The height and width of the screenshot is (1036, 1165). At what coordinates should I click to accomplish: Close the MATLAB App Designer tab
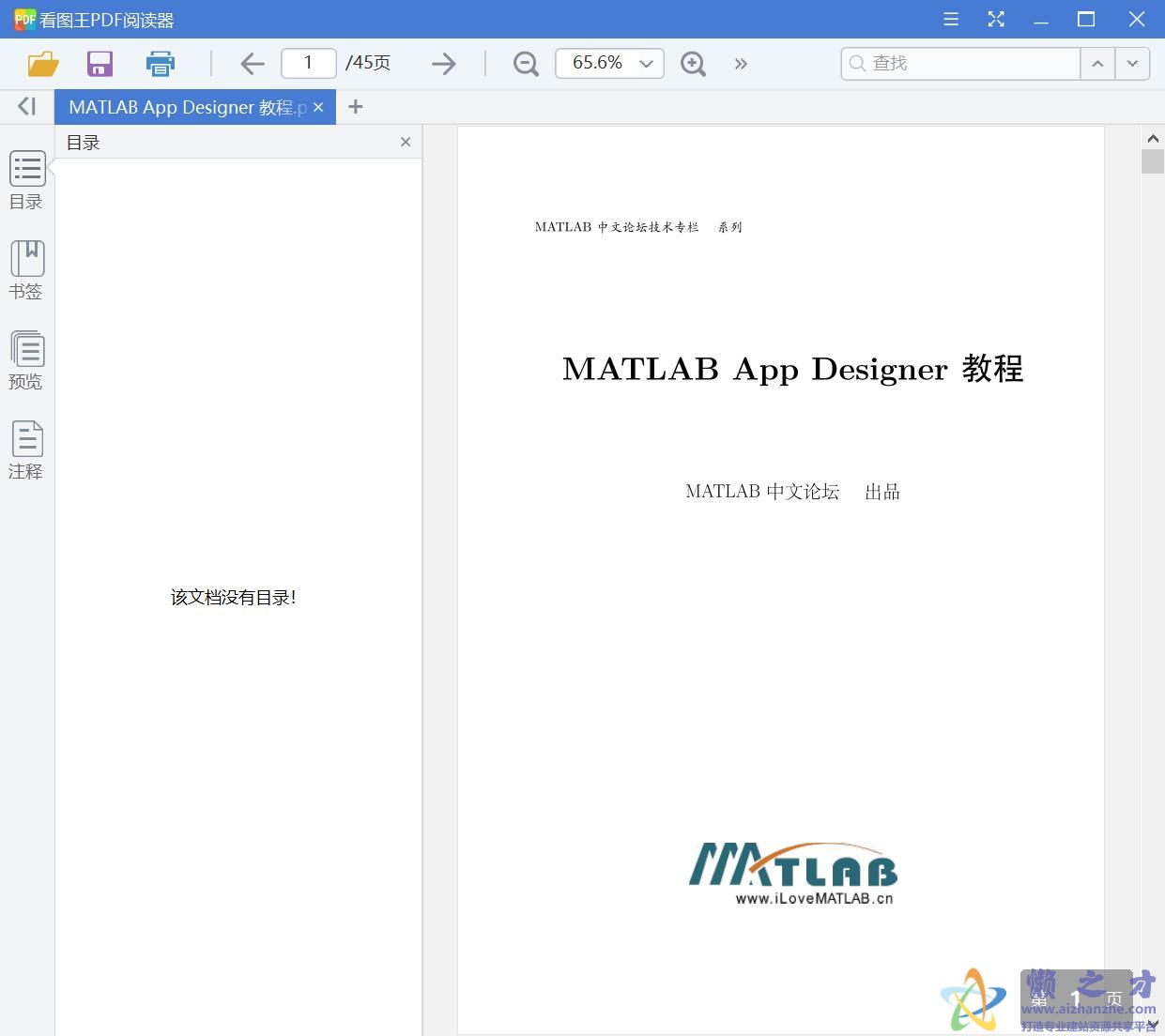(318, 107)
